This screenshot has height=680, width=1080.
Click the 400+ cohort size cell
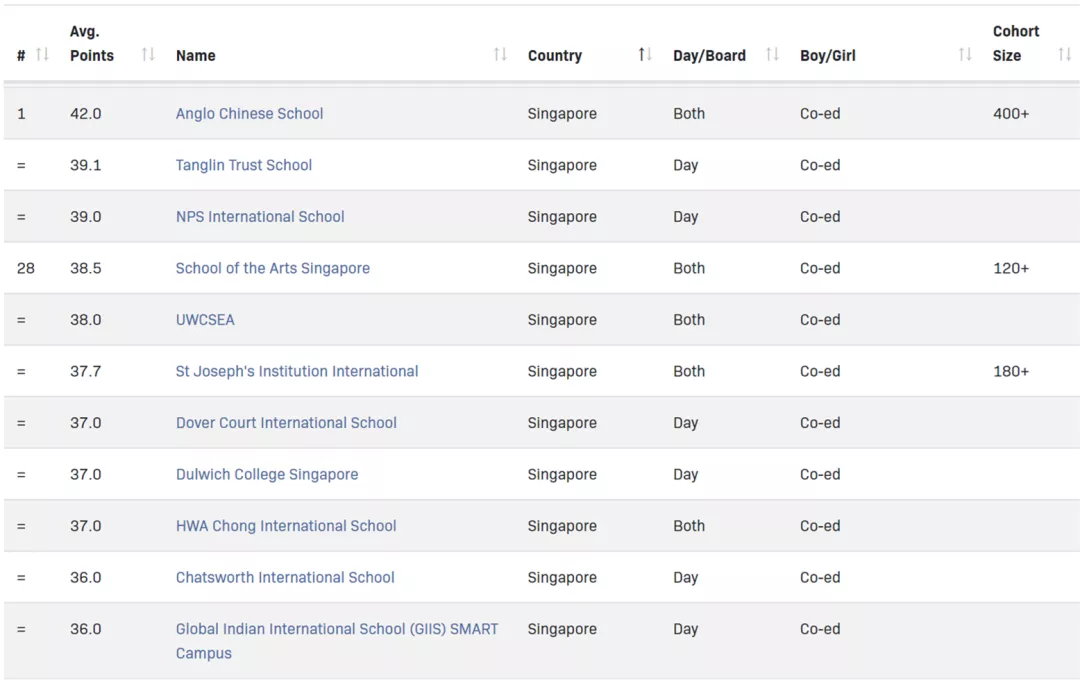1010,114
